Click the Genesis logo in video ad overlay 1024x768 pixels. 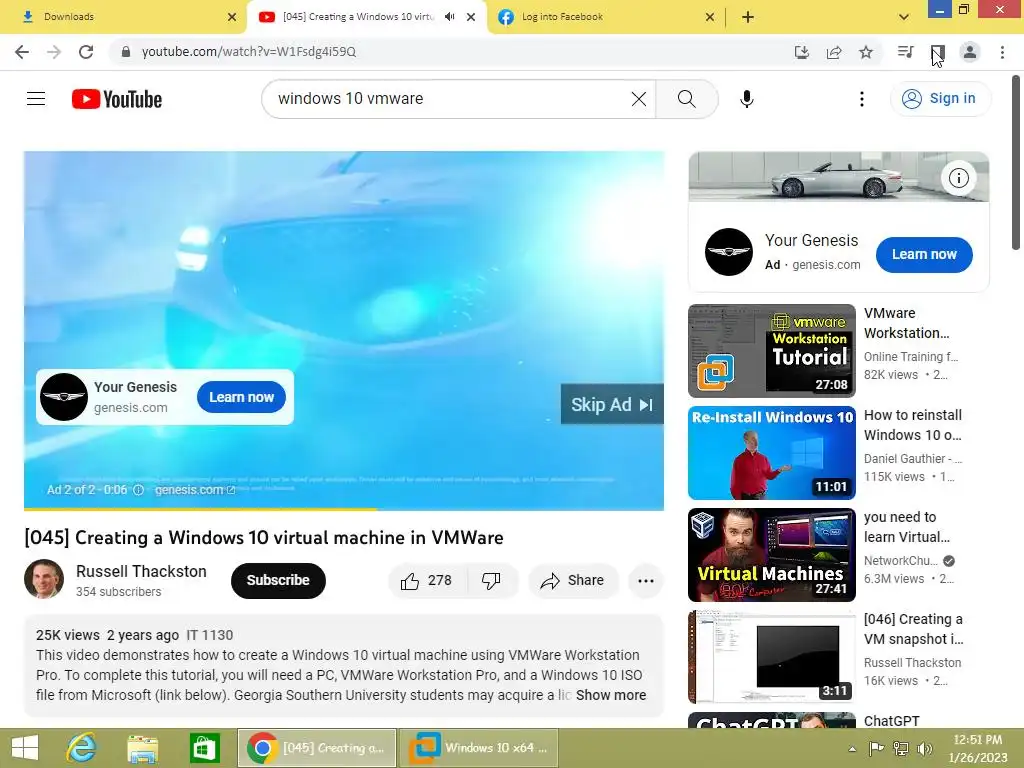(64, 397)
